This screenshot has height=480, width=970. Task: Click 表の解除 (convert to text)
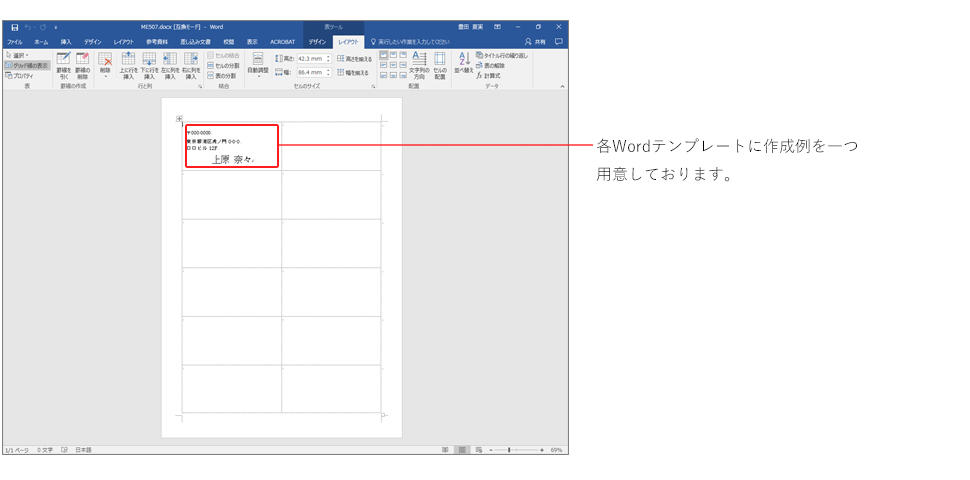tap(491, 65)
